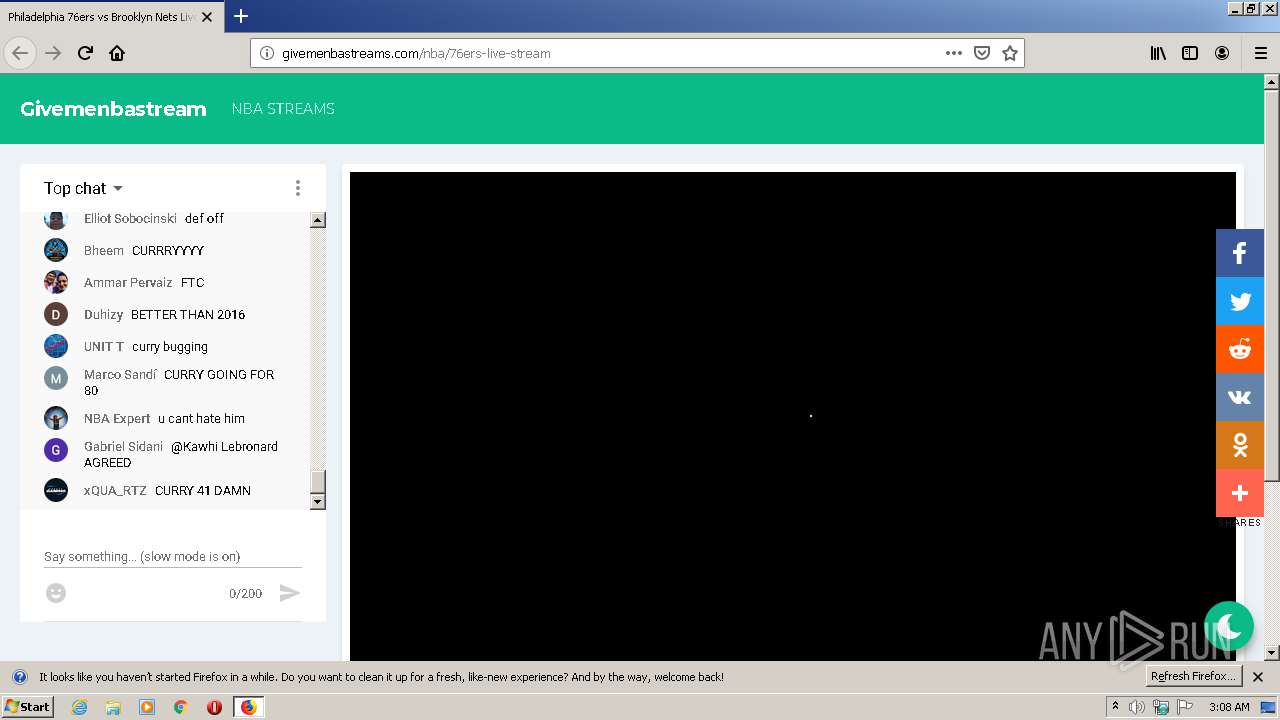Share page on VK
This screenshot has width=1280, height=720.
[x=1240, y=397]
